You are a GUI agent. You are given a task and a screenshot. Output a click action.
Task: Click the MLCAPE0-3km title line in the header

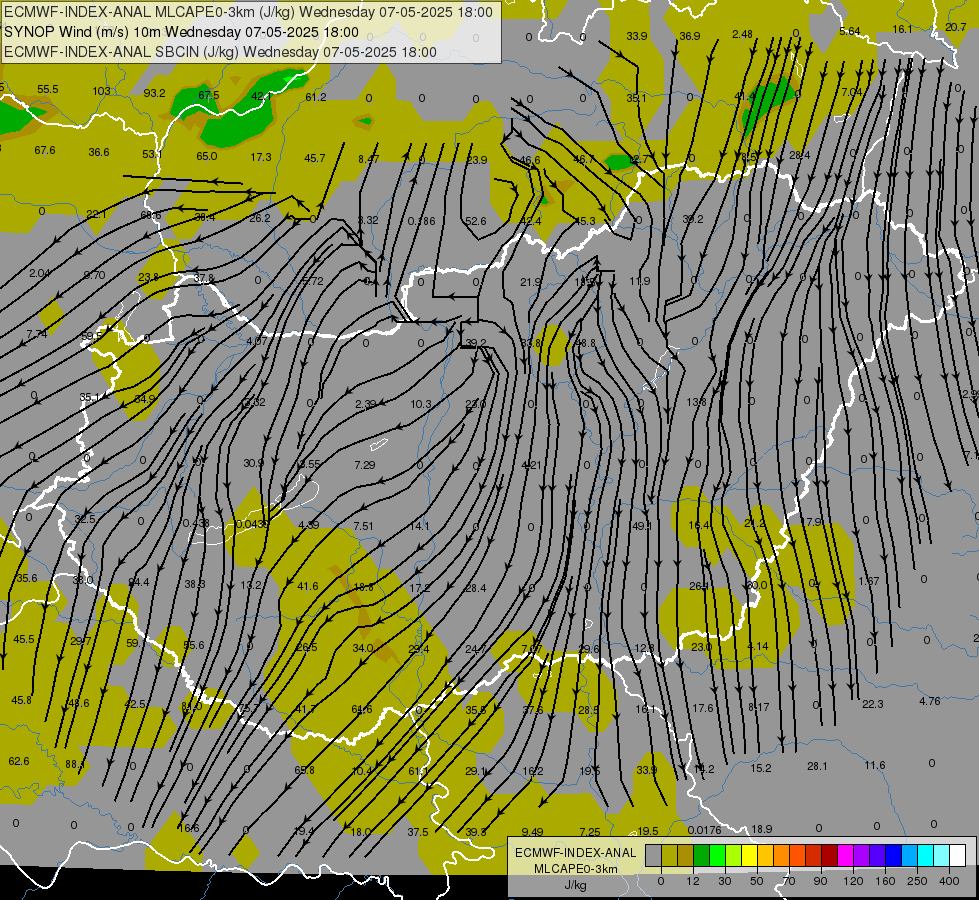pos(248,12)
